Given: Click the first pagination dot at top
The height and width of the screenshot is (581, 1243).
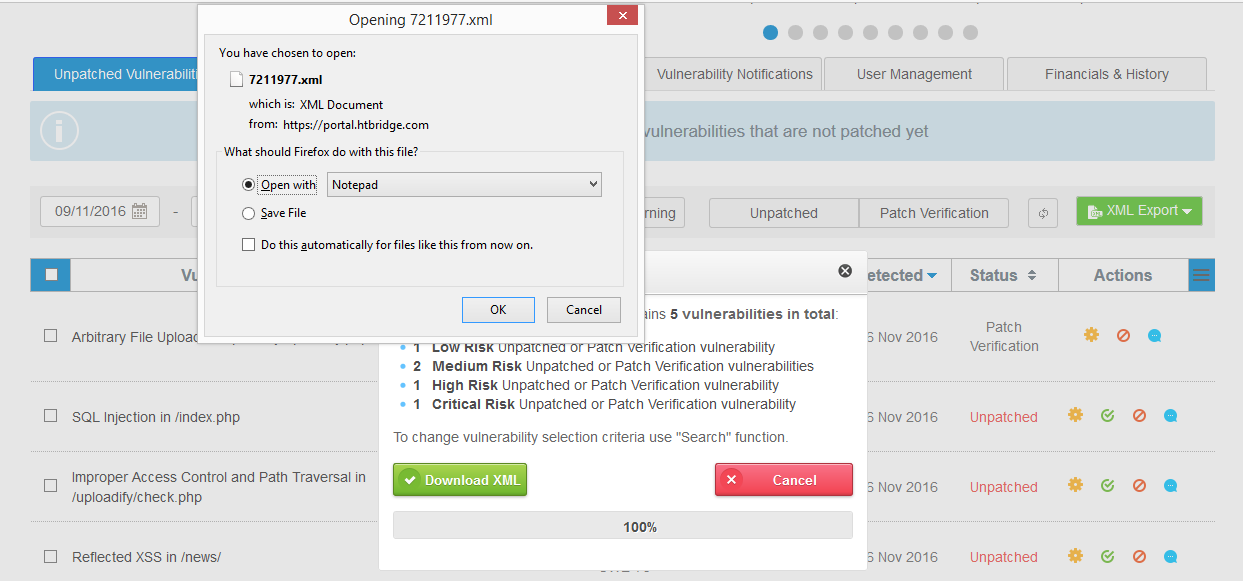Looking at the screenshot, I should (770, 32).
